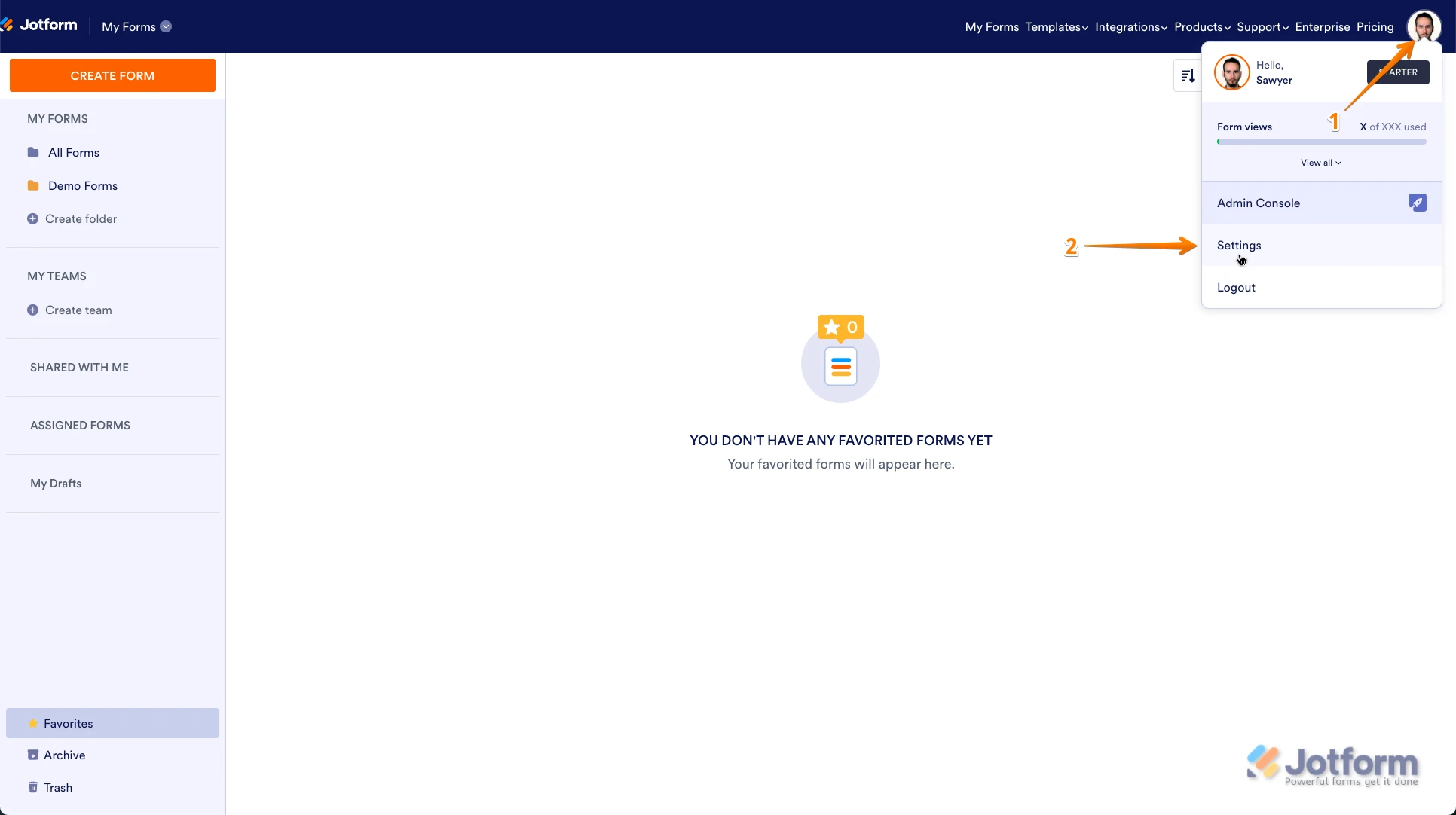Image resolution: width=1456 pixels, height=815 pixels.
Task: Click the Form views usage progress bar
Action: (x=1321, y=142)
